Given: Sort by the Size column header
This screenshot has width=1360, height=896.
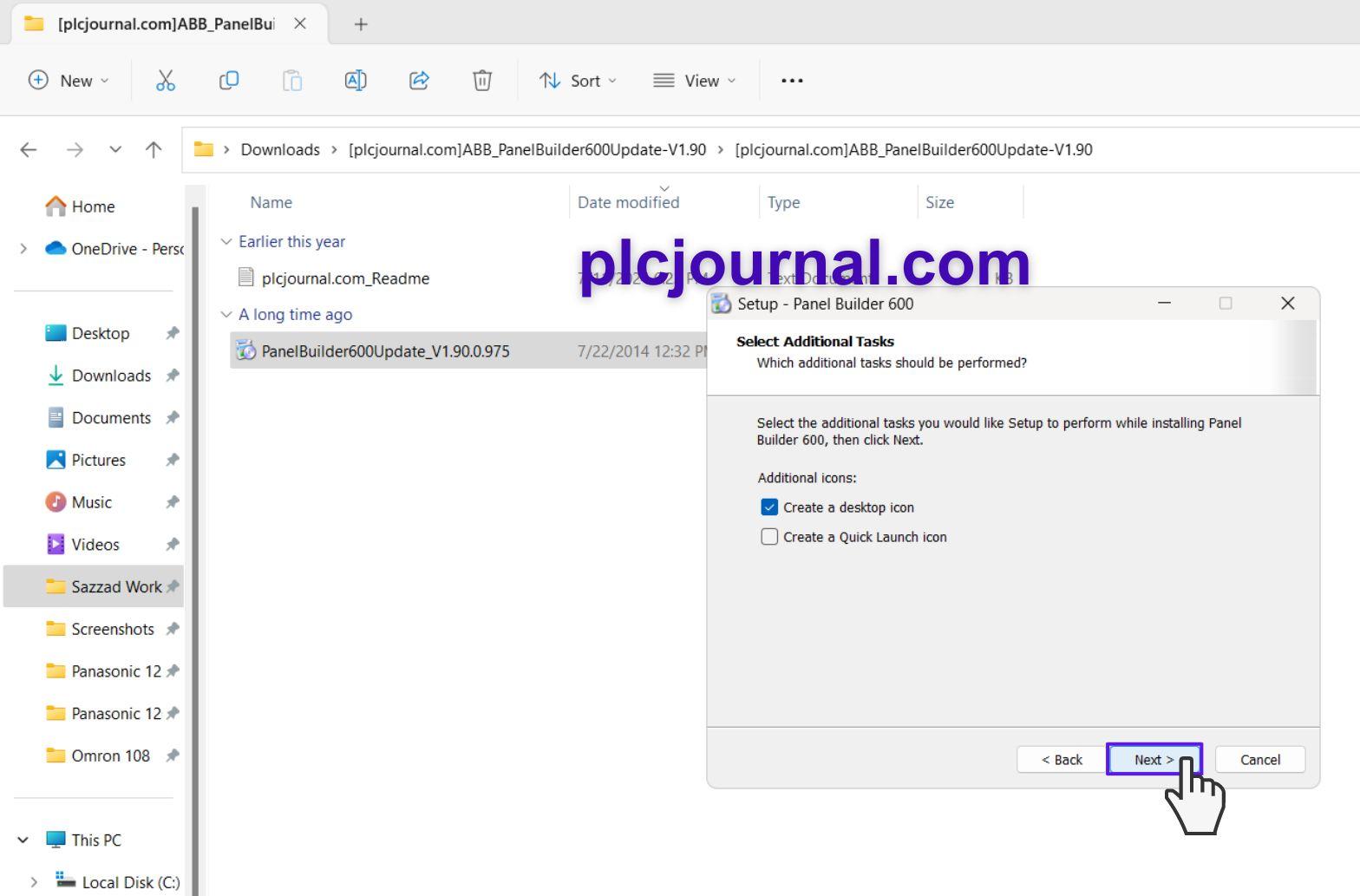Looking at the screenshot, I should [x=939, y=202].
